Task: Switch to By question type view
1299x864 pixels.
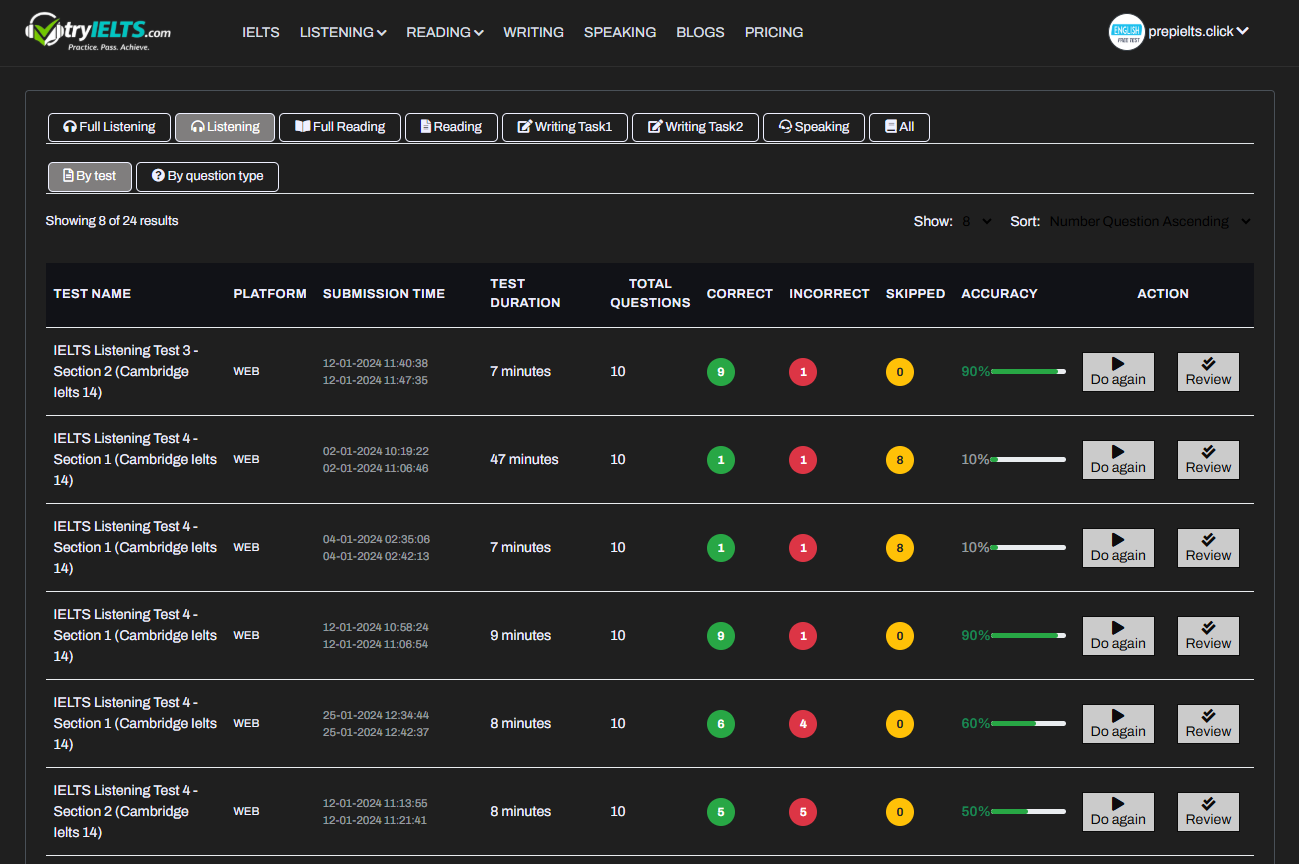Action: 207,176
